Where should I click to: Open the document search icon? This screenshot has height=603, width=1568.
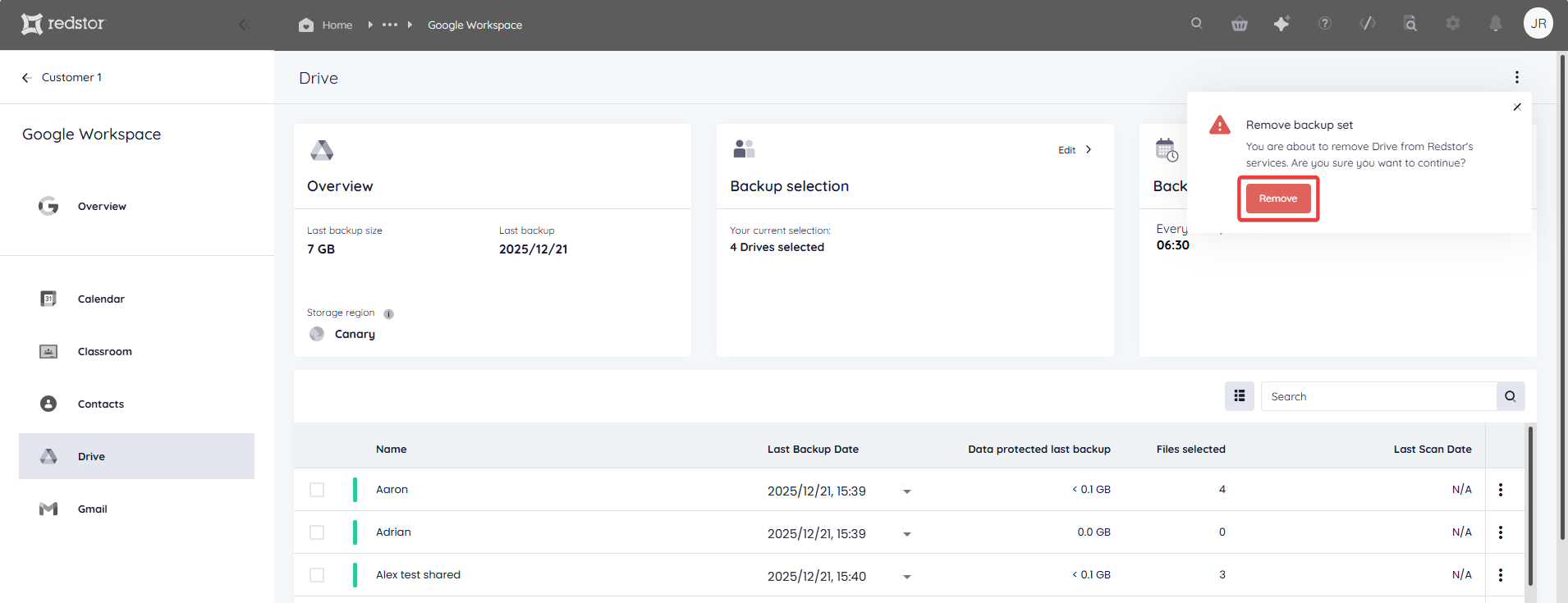[x=1410, y=24]
